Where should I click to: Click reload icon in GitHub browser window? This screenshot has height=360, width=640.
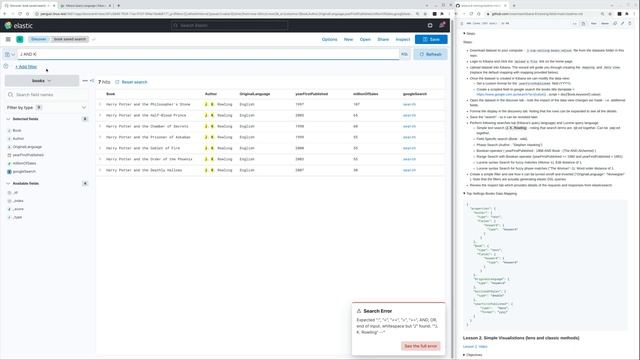click(471, 13)
